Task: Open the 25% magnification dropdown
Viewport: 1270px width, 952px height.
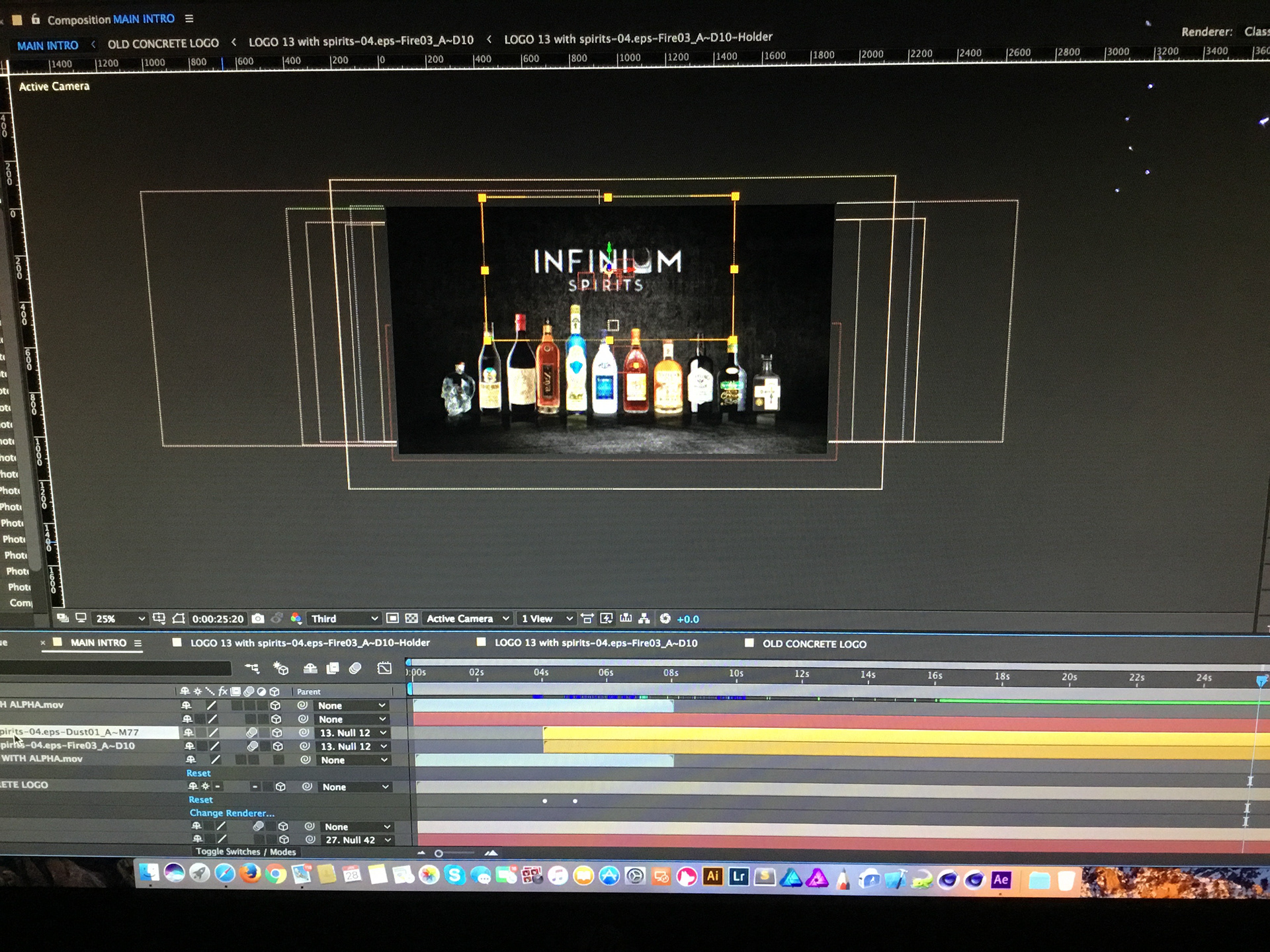Action: (119, 619)
